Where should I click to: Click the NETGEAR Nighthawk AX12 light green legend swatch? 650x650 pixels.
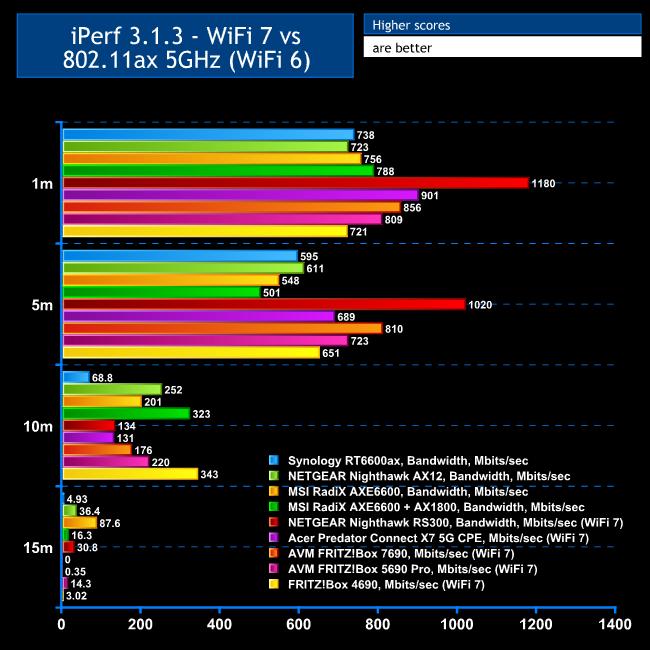274,475
